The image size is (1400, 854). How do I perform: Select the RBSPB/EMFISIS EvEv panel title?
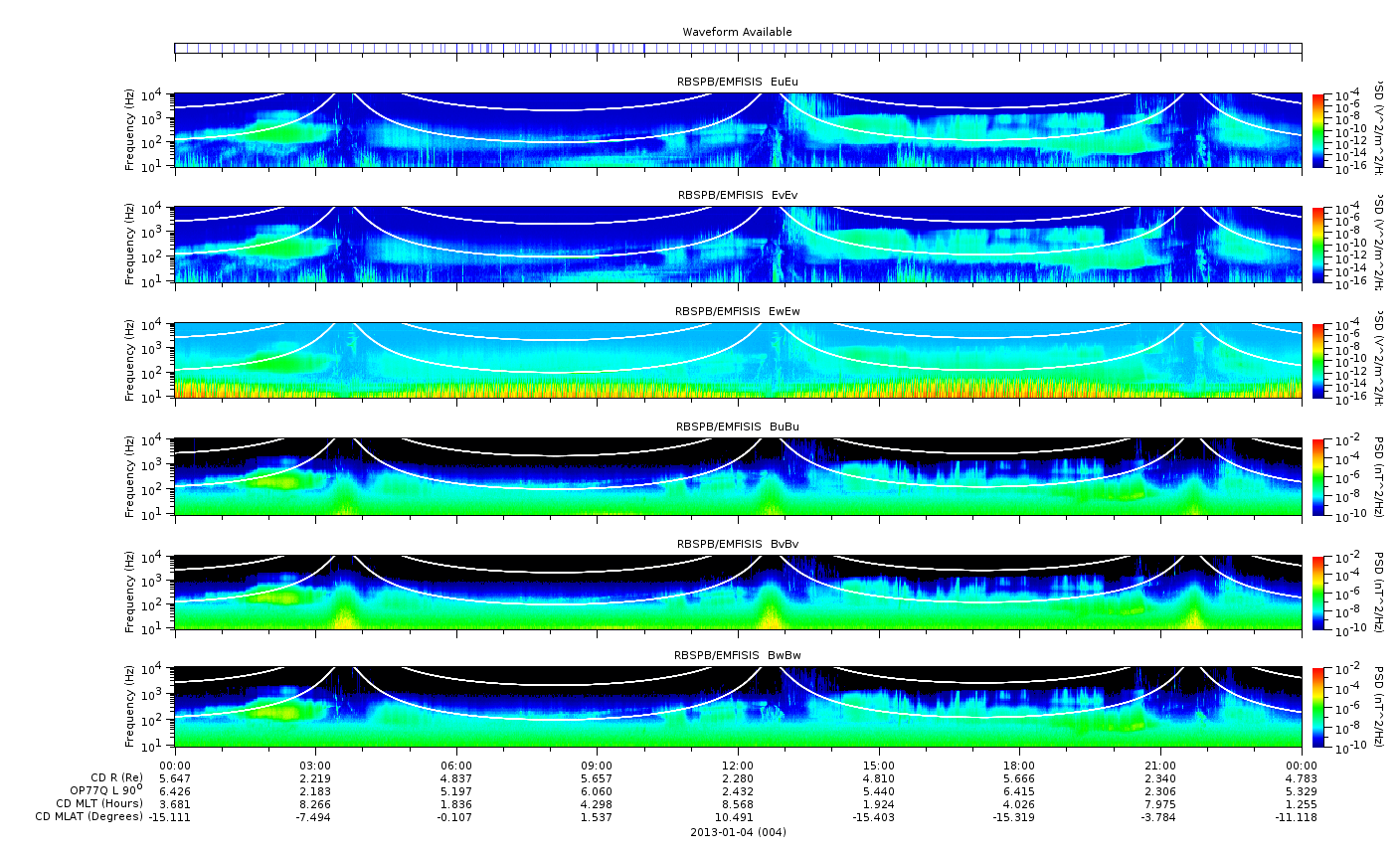click(x=737, y=196)
